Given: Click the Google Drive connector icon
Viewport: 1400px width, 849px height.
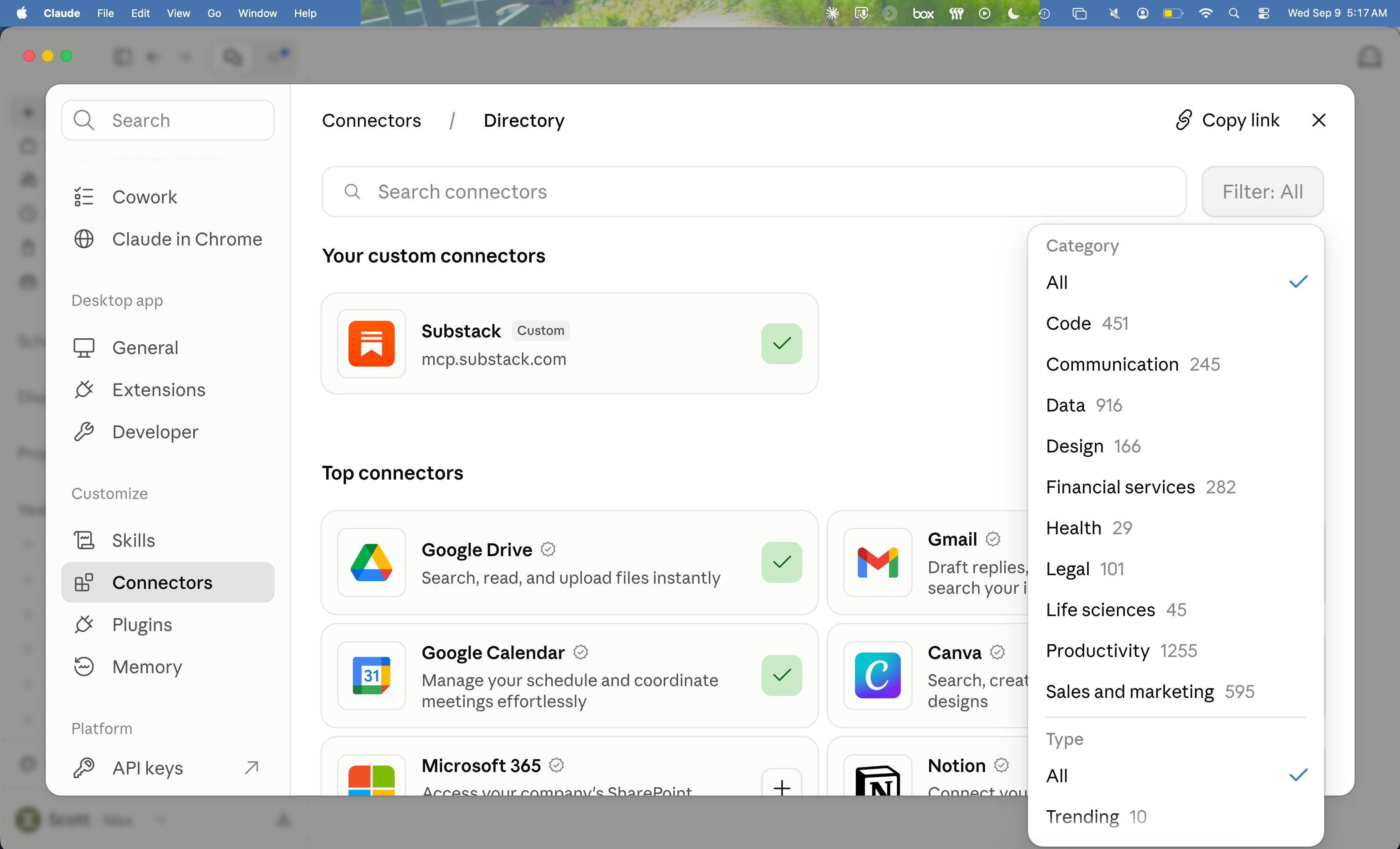Looking at the screenshot, I should (372, 562).
